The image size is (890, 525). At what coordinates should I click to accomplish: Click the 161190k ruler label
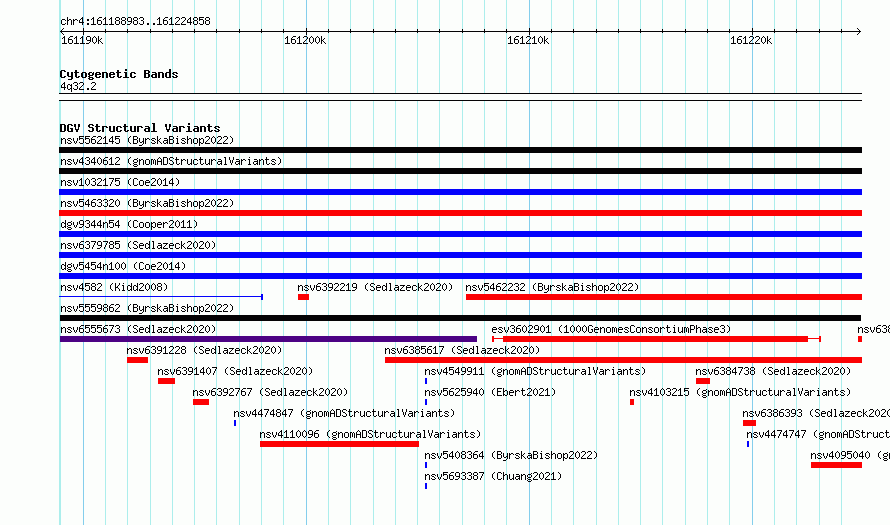pyautogui.click(x=82, y=40)
